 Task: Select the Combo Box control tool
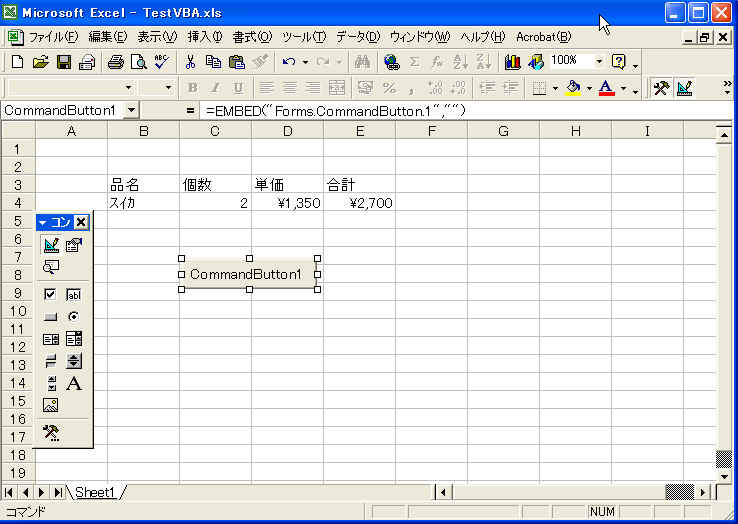[73, 339]
